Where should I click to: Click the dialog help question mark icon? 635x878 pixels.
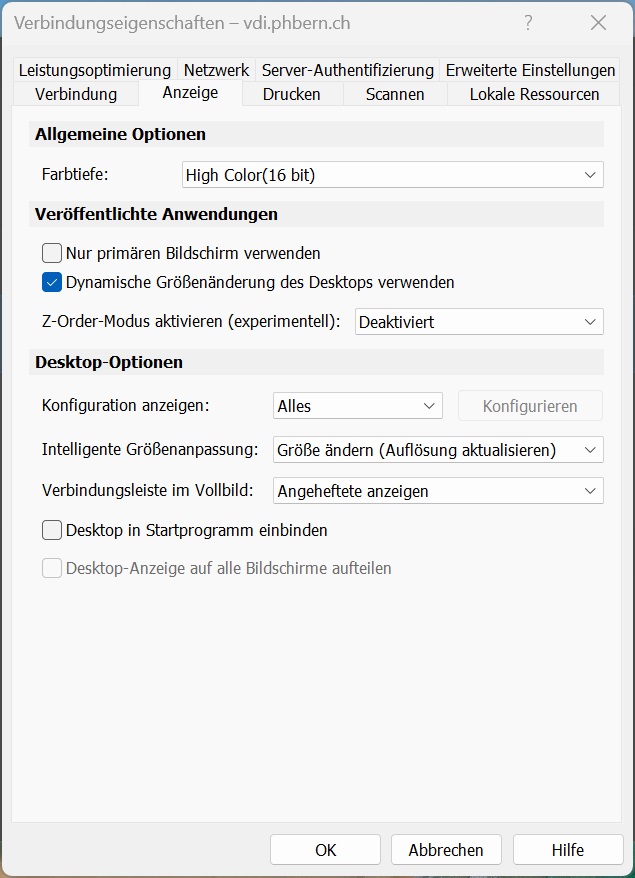coord(527,22)
